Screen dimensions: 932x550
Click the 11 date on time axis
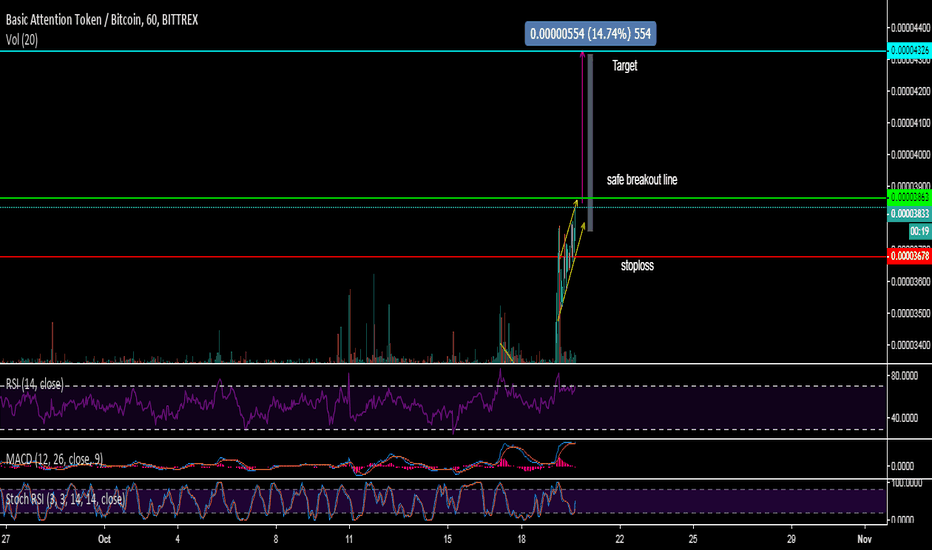tap(349, 539)
